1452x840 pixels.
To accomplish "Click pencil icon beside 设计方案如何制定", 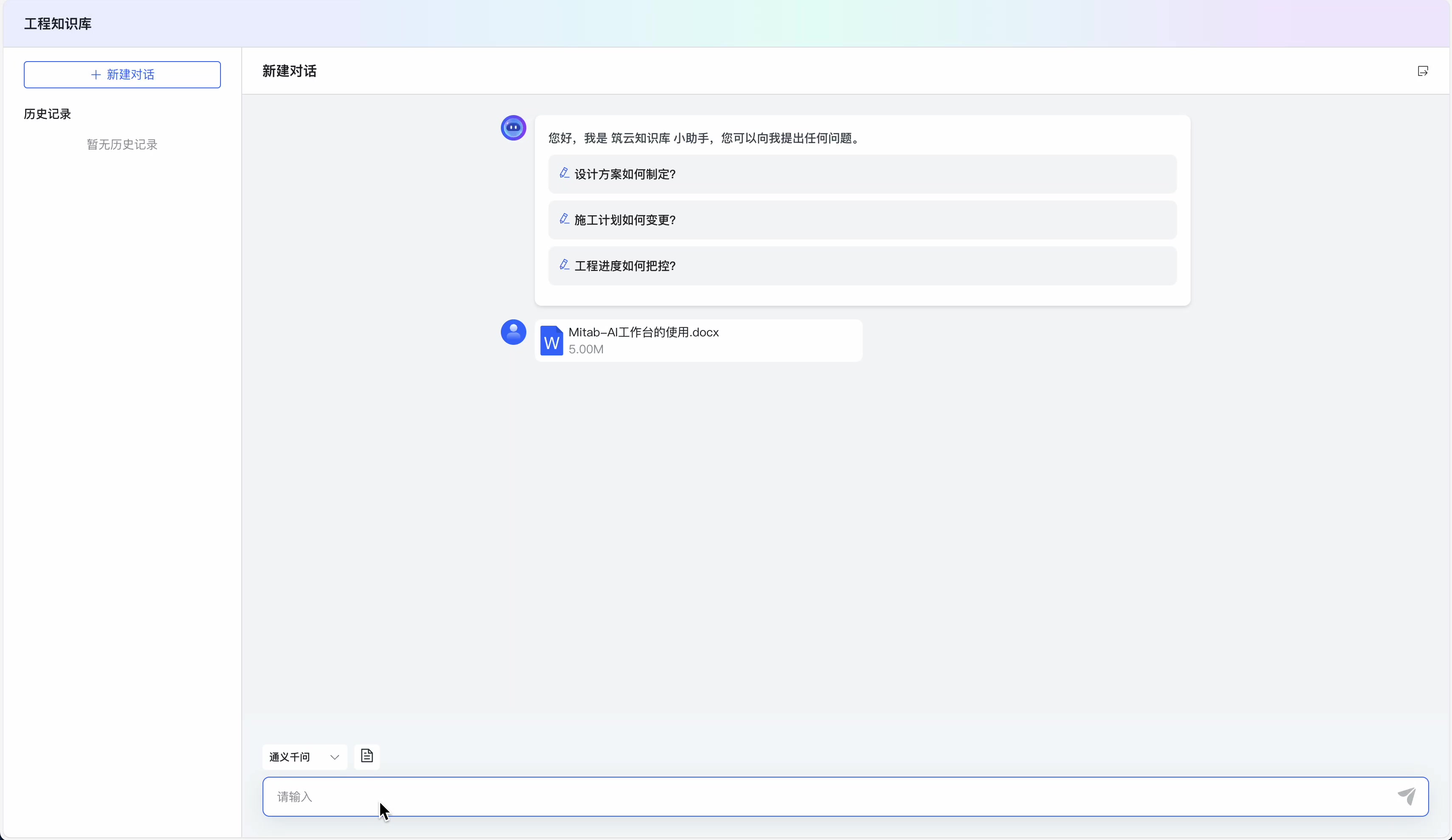I will click(564, 173).
